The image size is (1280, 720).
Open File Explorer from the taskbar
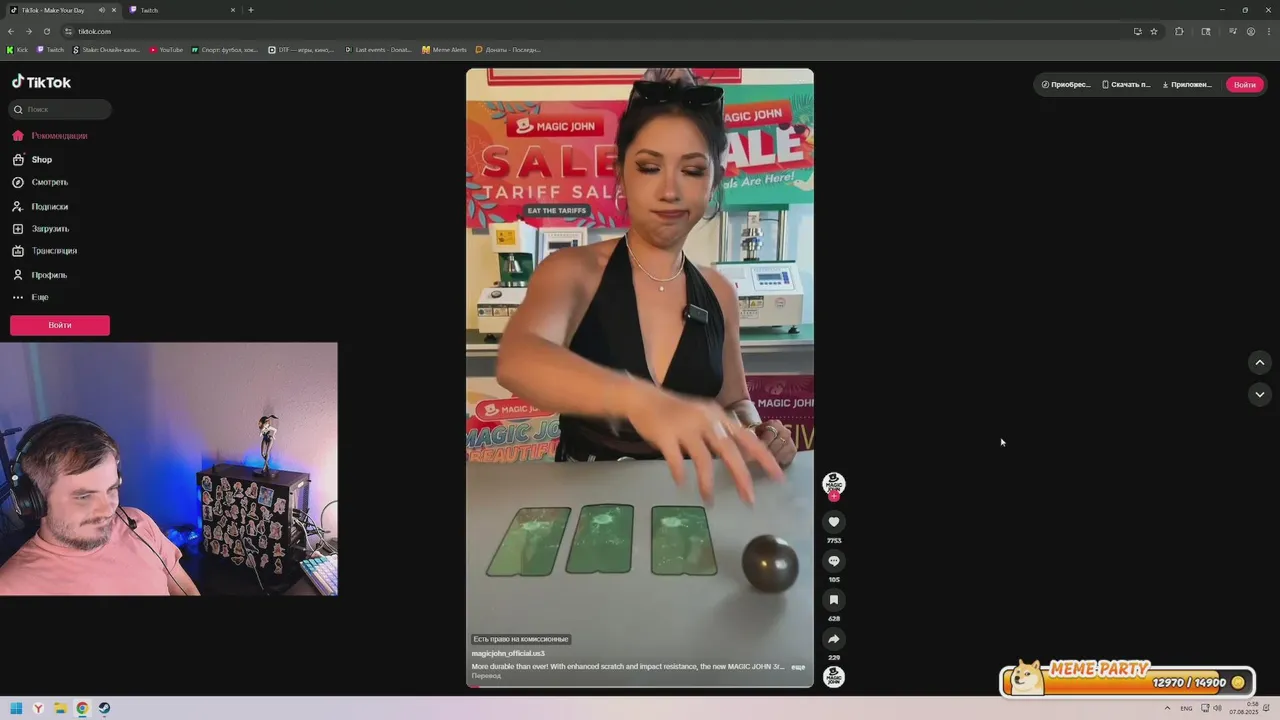coord(60,708)
